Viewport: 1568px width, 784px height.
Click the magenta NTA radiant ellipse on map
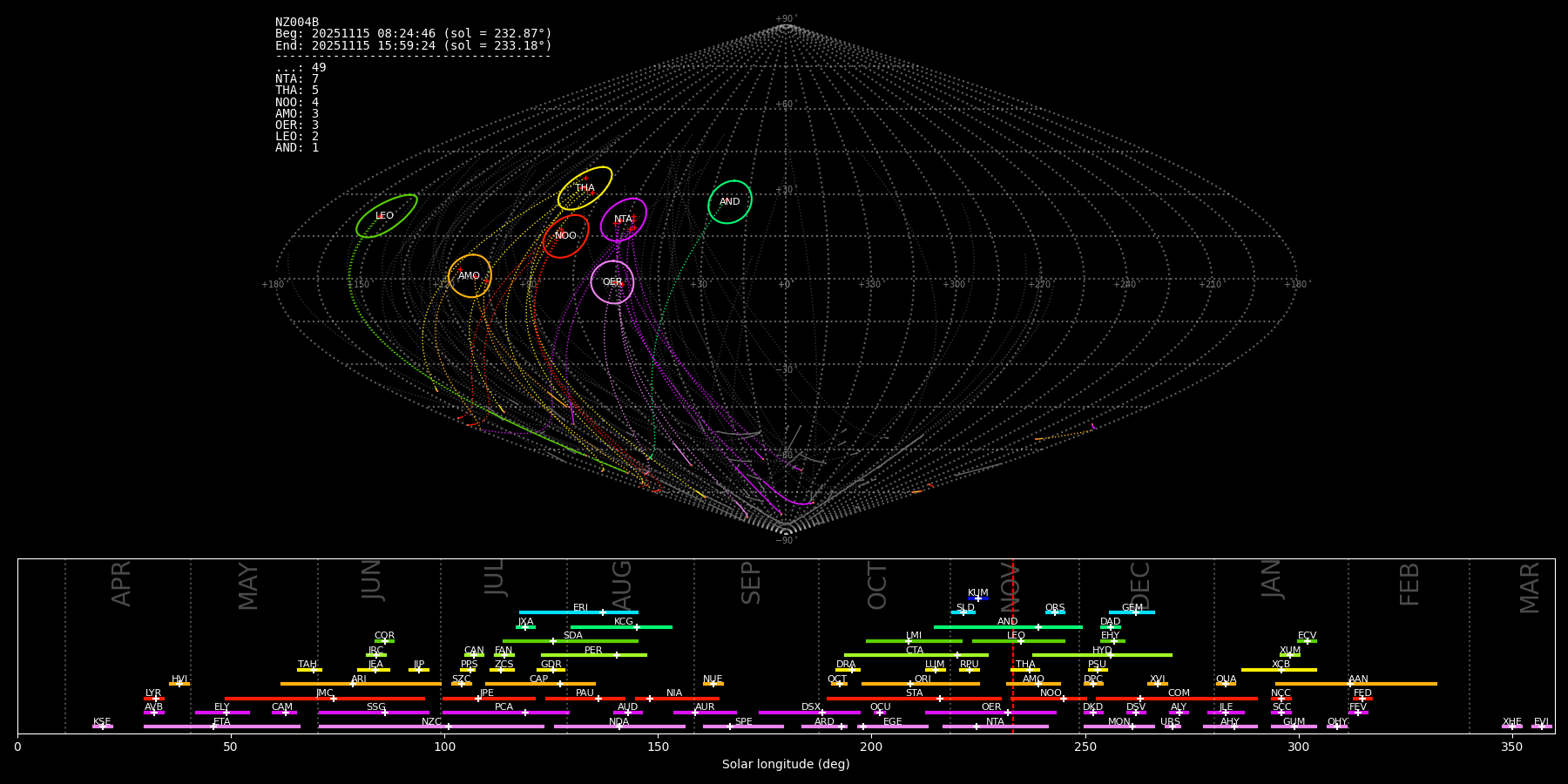point(624,220)
